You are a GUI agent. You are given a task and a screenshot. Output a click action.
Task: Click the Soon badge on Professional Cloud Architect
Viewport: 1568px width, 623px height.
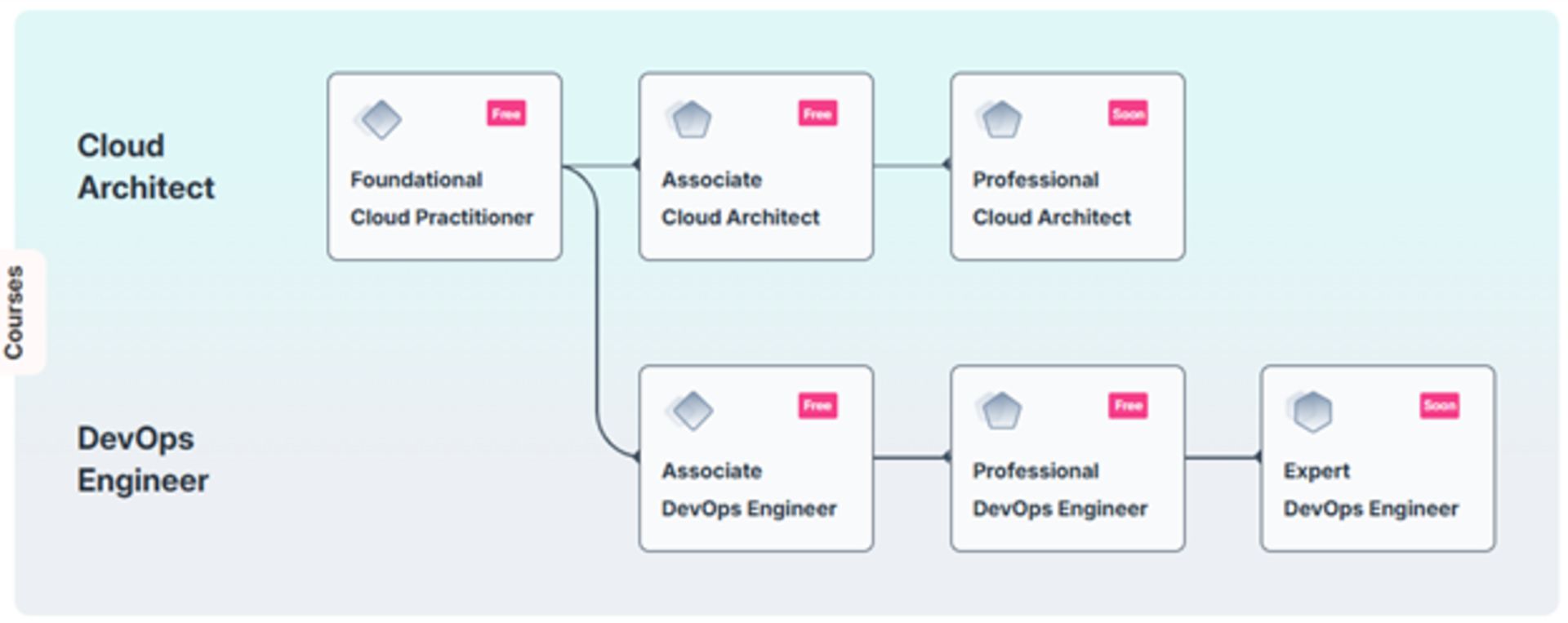tap(1128, 113)
